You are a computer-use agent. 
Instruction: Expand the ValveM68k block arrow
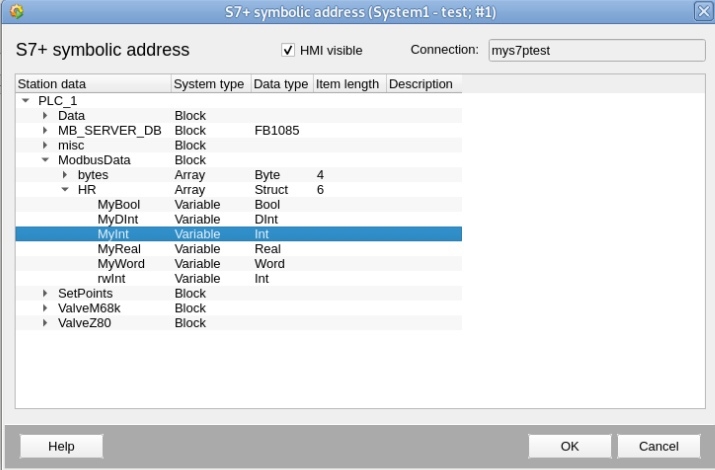coord(45,308)
